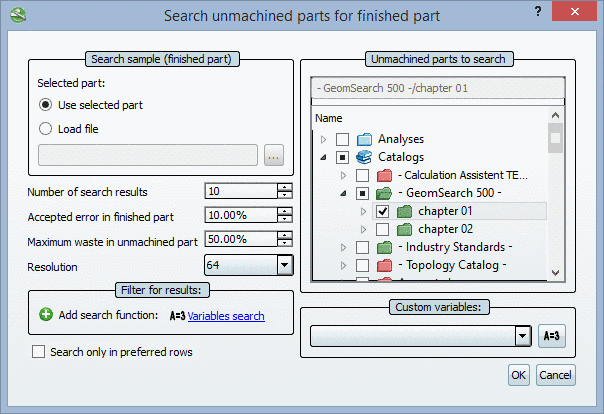Choose the Load file radio button
The width and height of the screenshot is (604, 414).
46,128
